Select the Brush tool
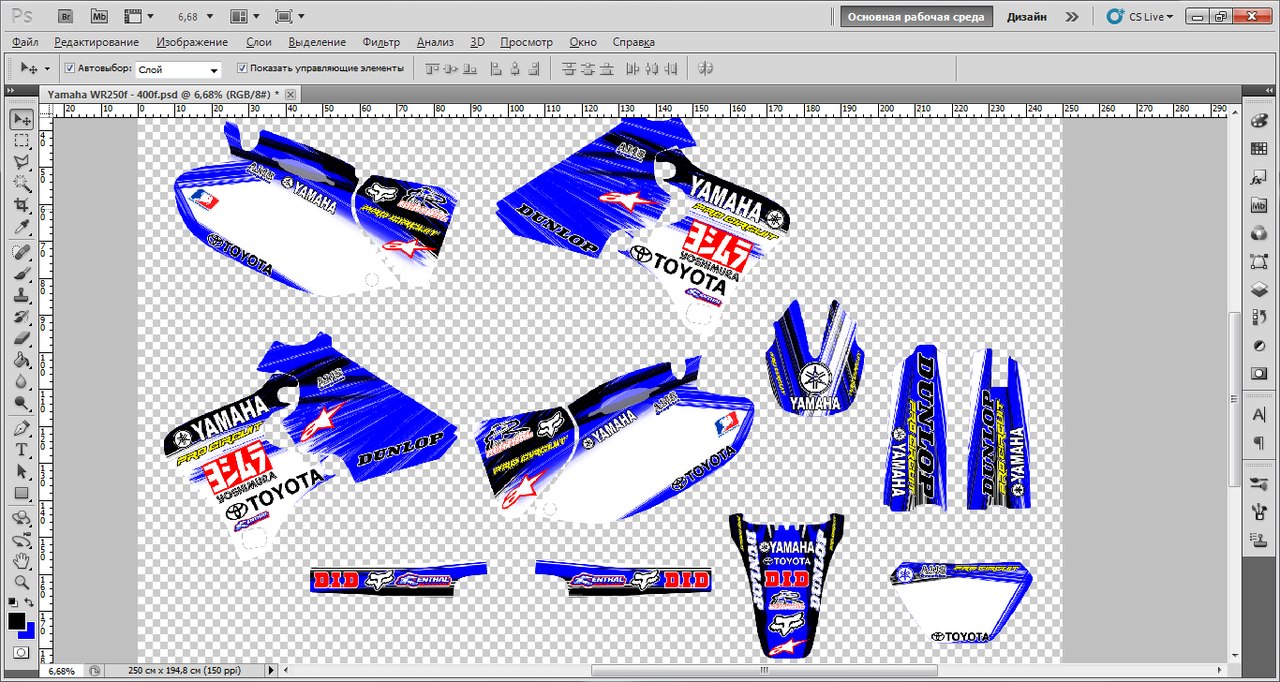Screen dimensions: 1280x682 click(x=21, y=273)
